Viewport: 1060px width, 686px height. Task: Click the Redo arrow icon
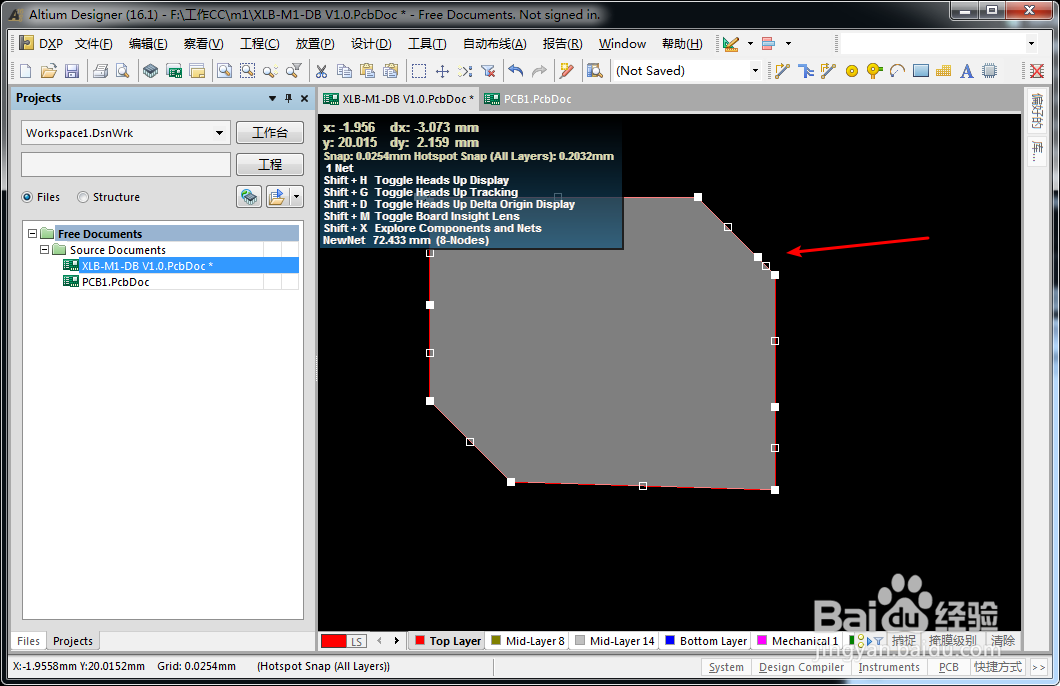[539, 71]
